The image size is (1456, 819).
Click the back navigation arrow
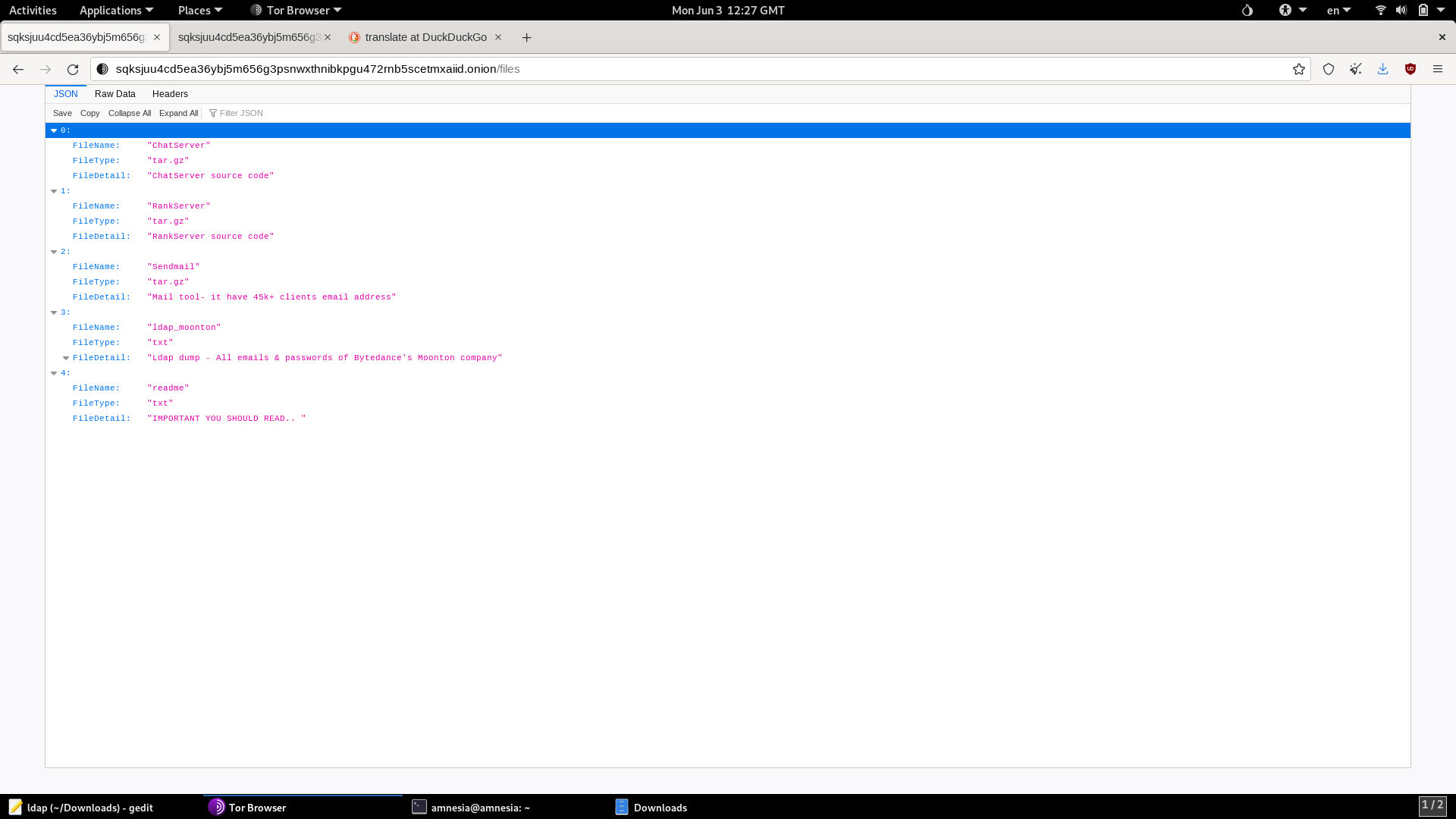pyautogui.click(x=18, y=69)
